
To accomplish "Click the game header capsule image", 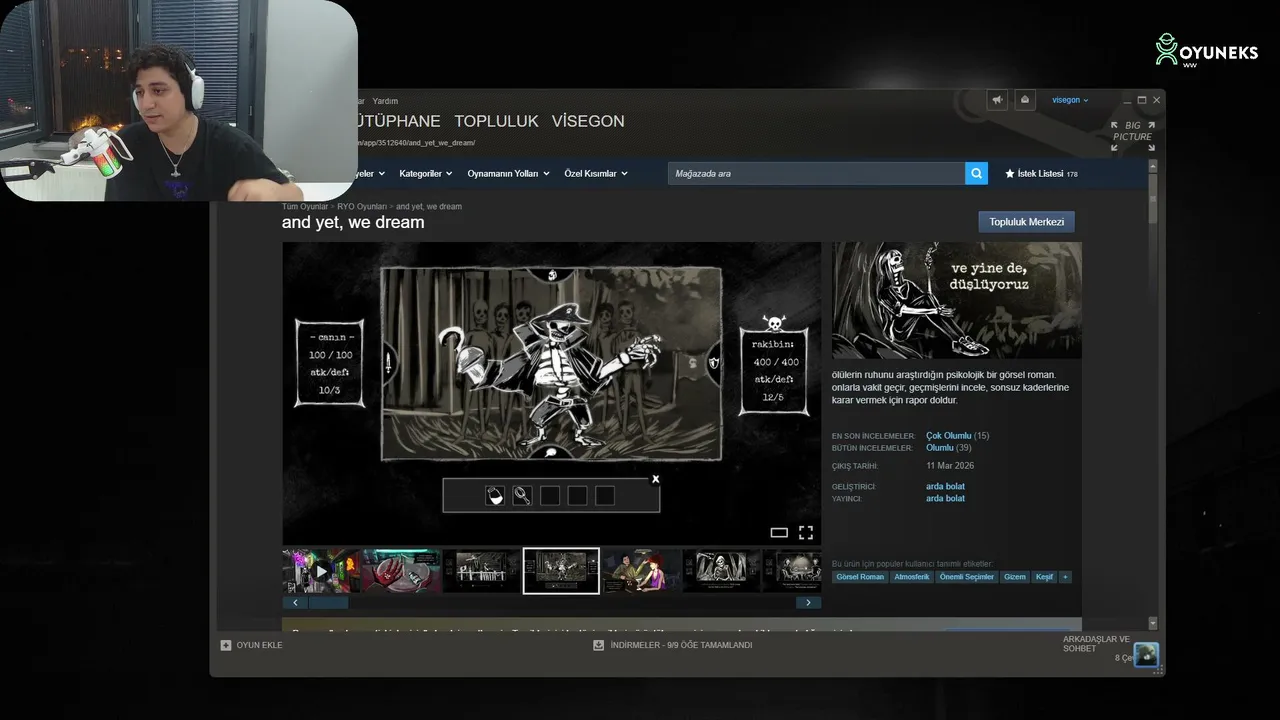I will point(957,300).
